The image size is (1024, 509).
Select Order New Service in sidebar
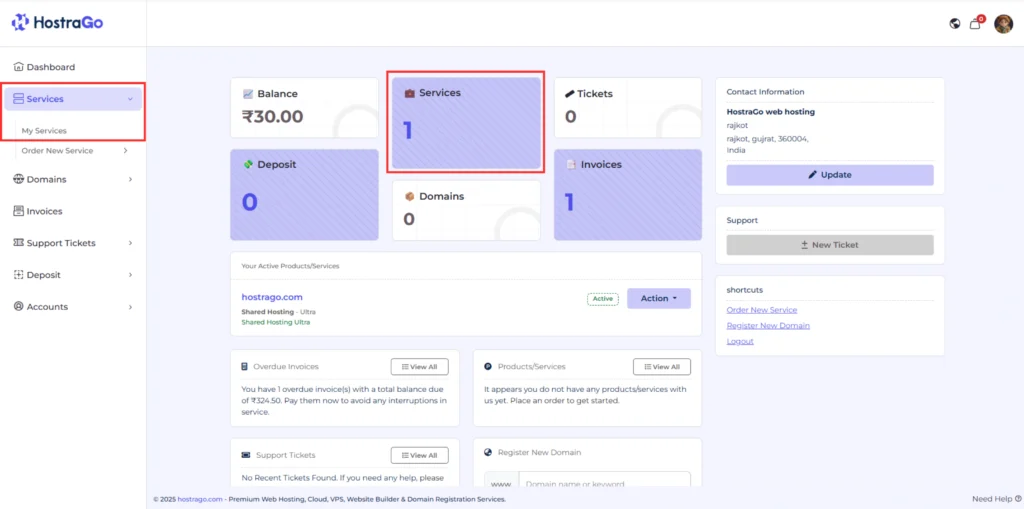tap(57, 150)
